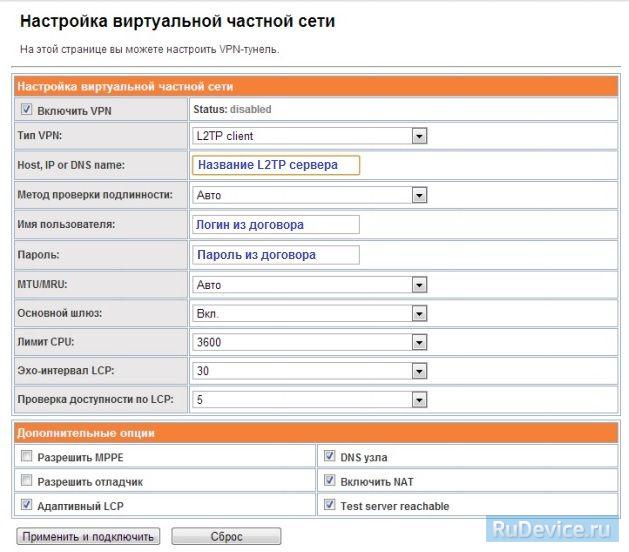Enable the Разрешить отладчик checkbox

tap(27, 481)
